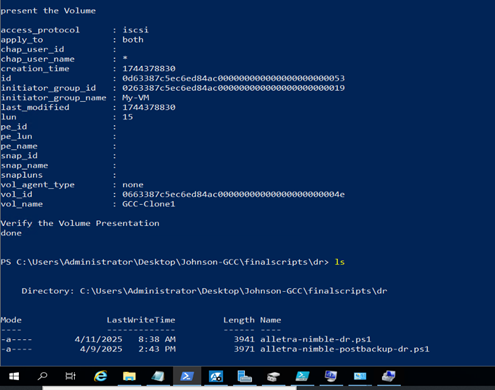Click the pe_lun label
Image resolution: width=495 pixels, height=390 pixels.
tap(16, 136)
